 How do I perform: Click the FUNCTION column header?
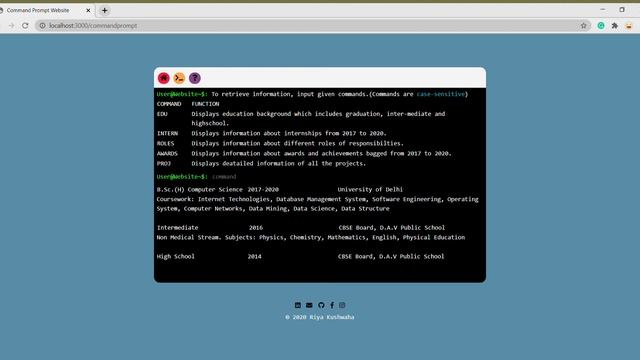click(205, 104)
